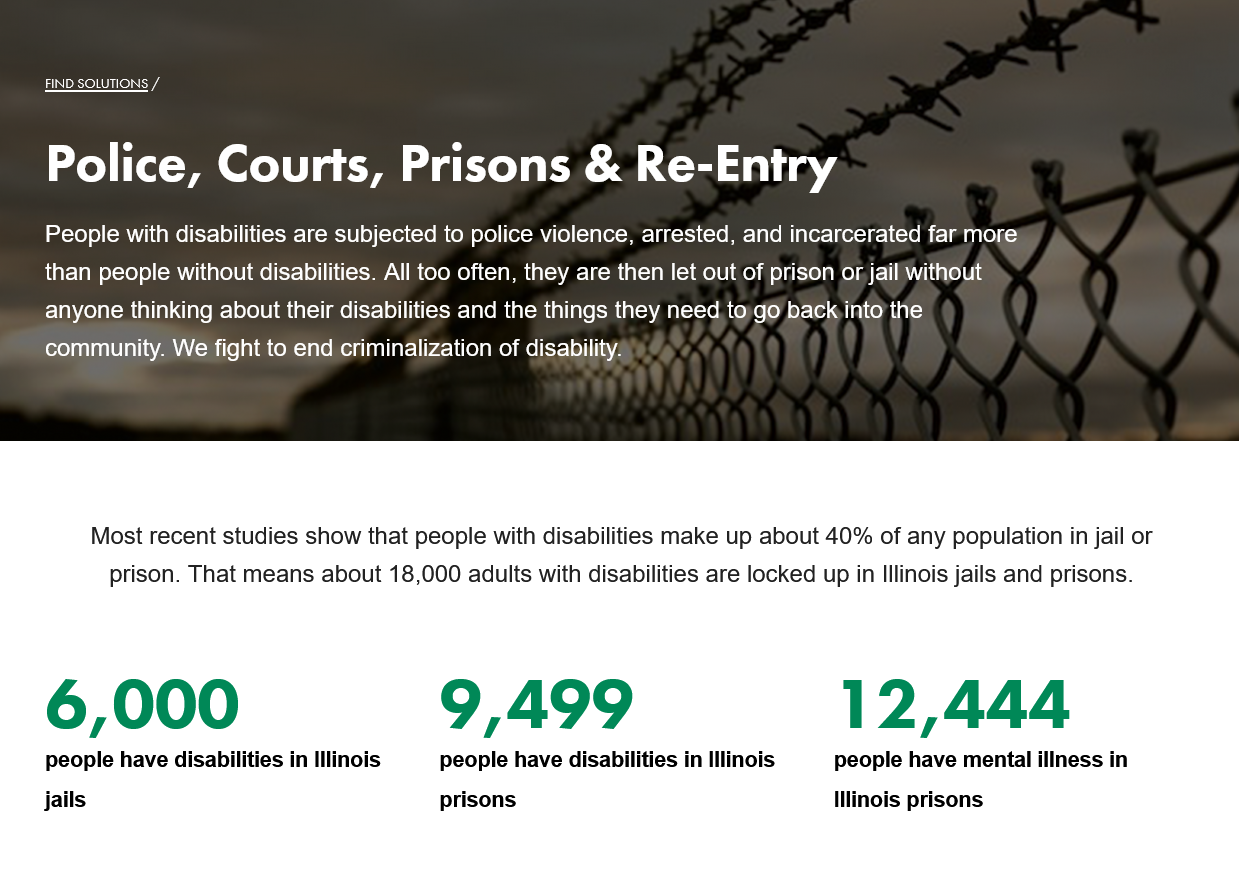
Task: Click the green 9,499 statistic
Action: (536, 705)
